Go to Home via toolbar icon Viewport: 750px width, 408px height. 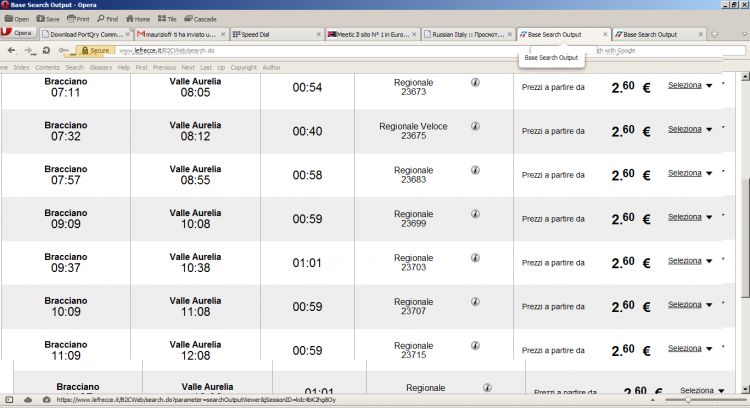coord(137,19)
